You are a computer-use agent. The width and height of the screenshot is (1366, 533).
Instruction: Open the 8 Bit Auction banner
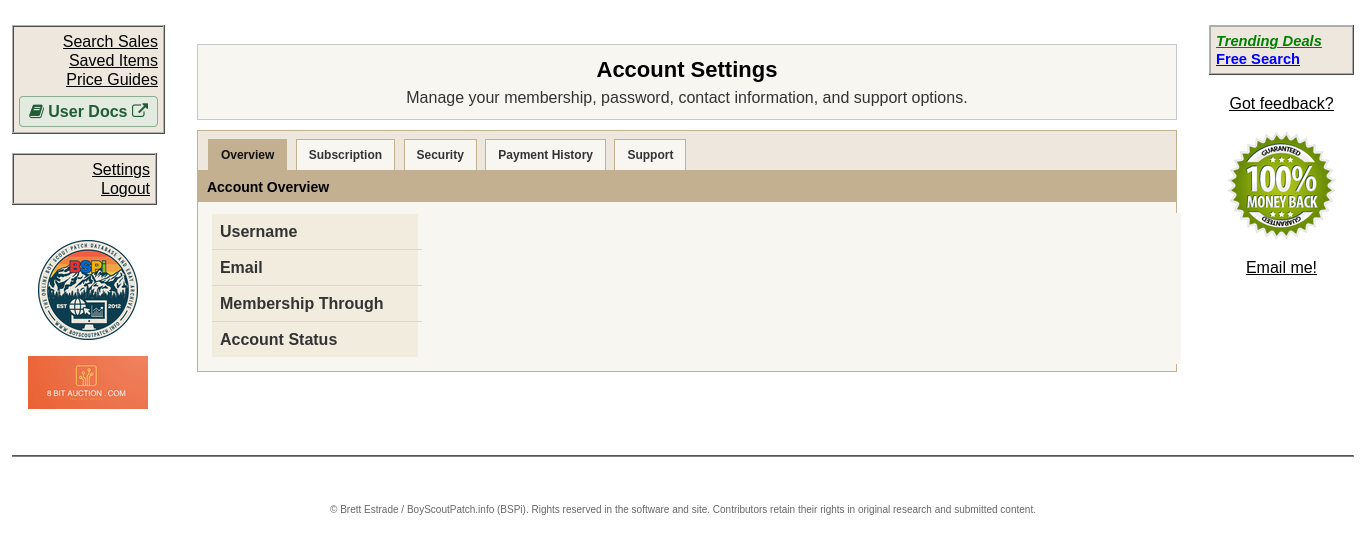88,382
